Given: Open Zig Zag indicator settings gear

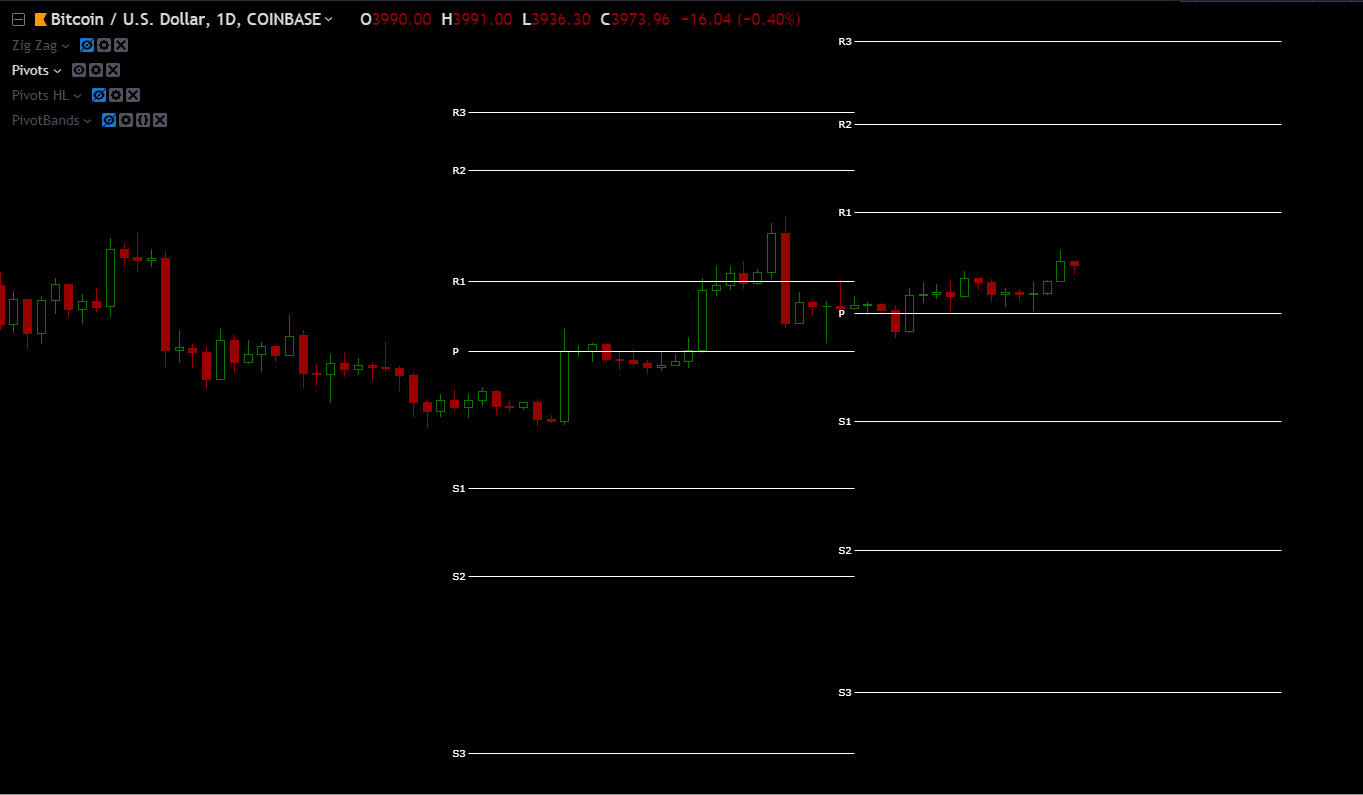Looking at the screenshot, I should tap(104, 45).
